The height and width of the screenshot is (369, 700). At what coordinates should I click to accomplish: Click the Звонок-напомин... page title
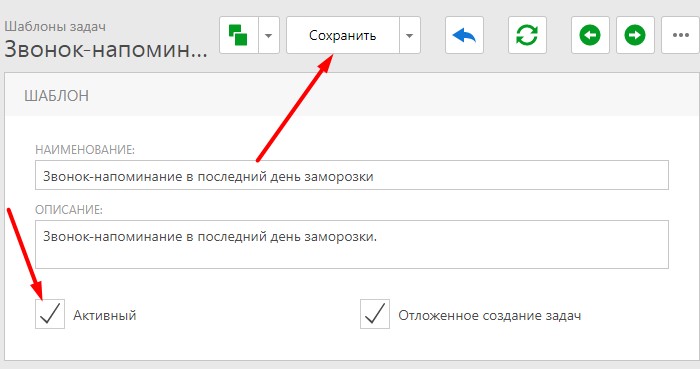106,49
